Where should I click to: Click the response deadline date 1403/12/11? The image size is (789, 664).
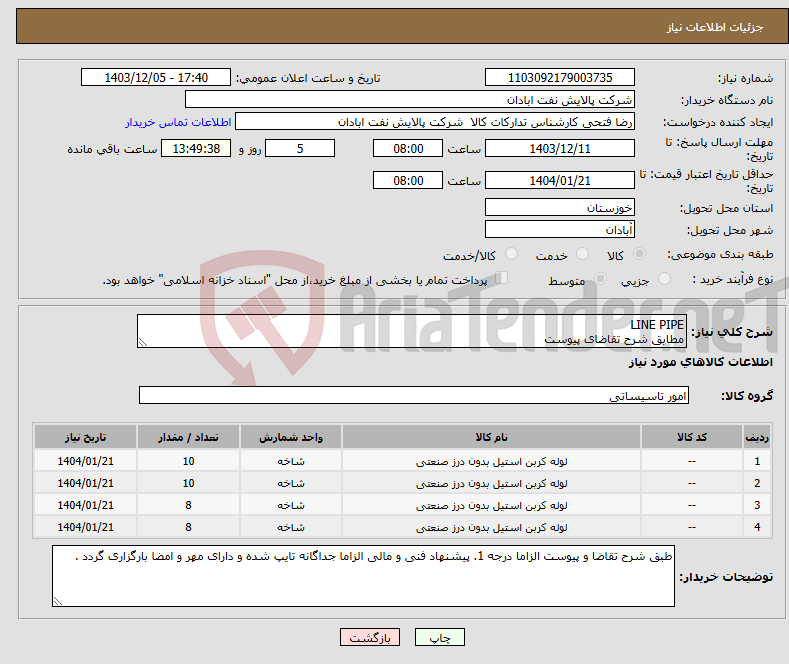point(560,148)
